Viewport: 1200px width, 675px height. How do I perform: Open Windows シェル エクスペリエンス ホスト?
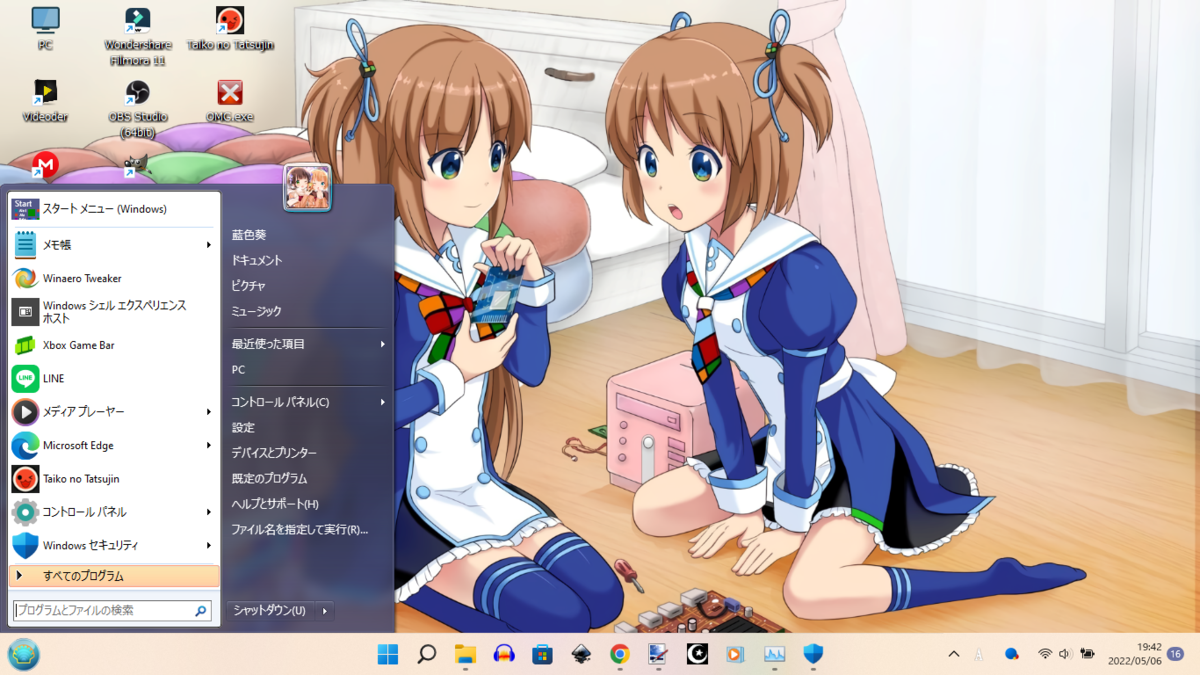(114, 311)
